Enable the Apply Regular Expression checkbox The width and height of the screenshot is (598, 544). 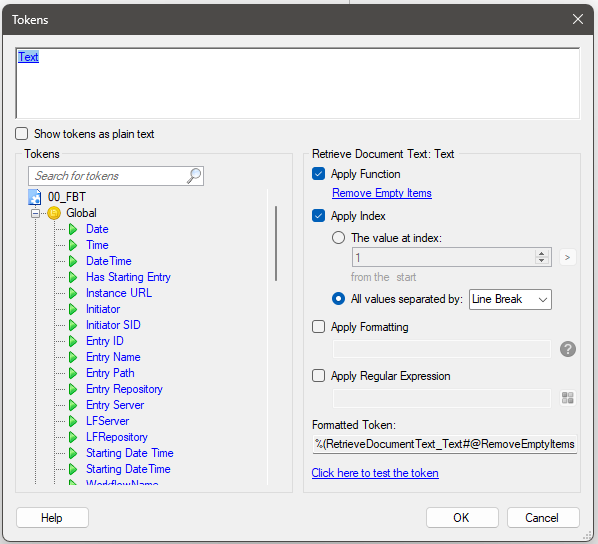318,376
